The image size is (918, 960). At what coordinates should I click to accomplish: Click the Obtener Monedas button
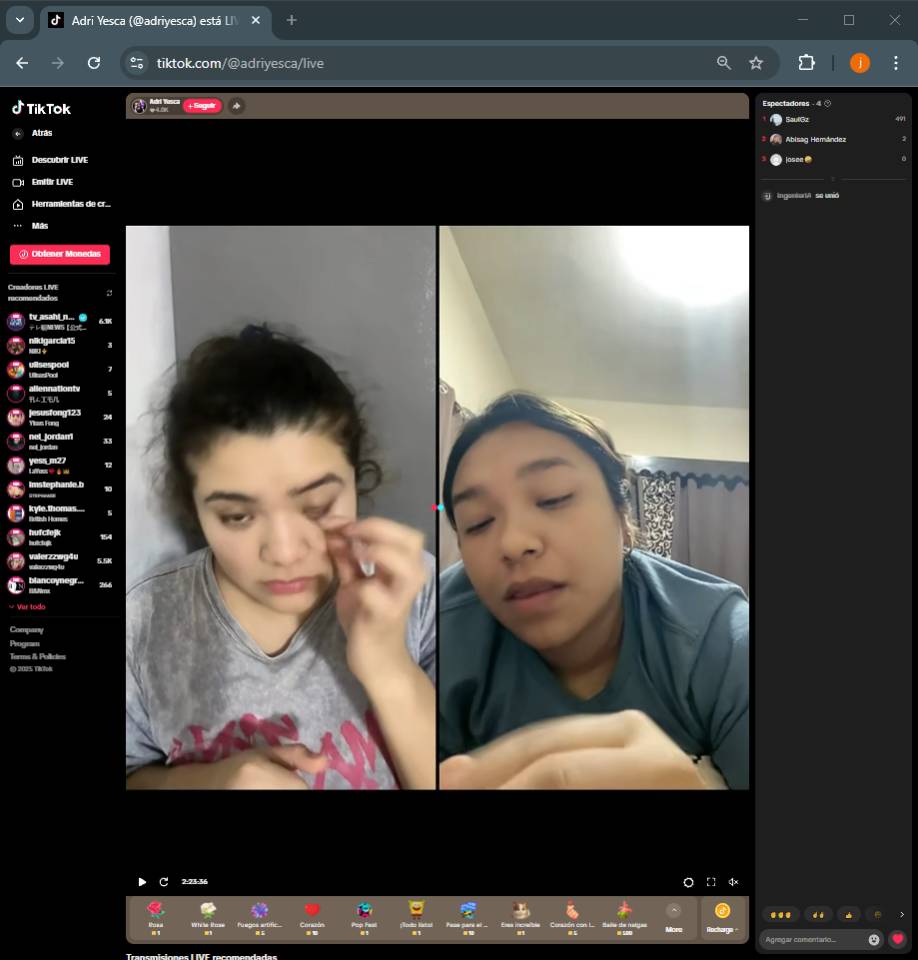[x=60, y=254]
